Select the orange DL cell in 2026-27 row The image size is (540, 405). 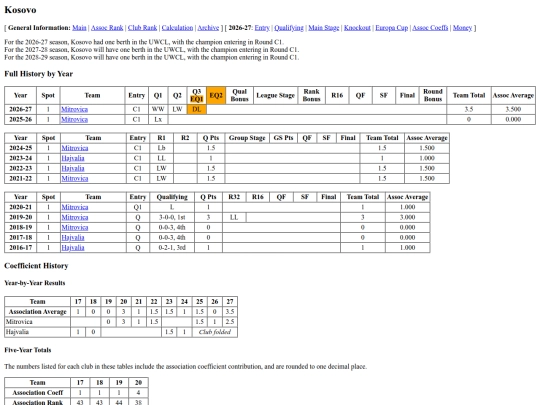pyautogui.click(x=197, y=109)
